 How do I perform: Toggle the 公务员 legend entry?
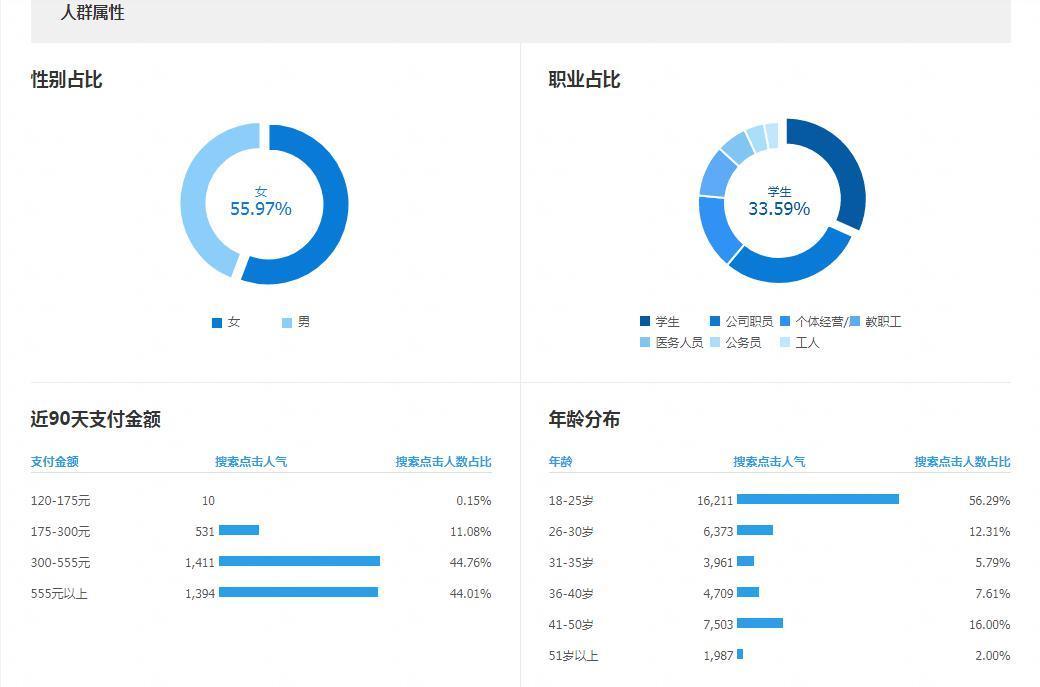click(x=736, y=343)
